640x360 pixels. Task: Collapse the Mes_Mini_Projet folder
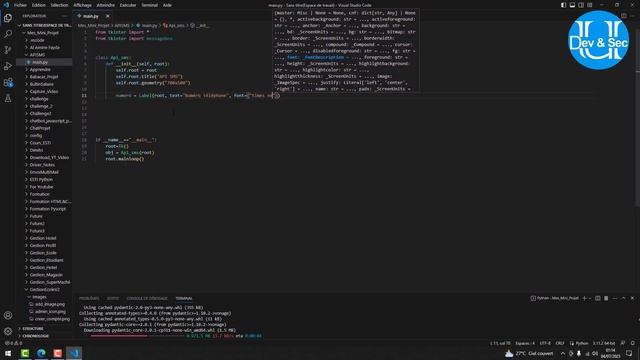[x=43, y=33]
